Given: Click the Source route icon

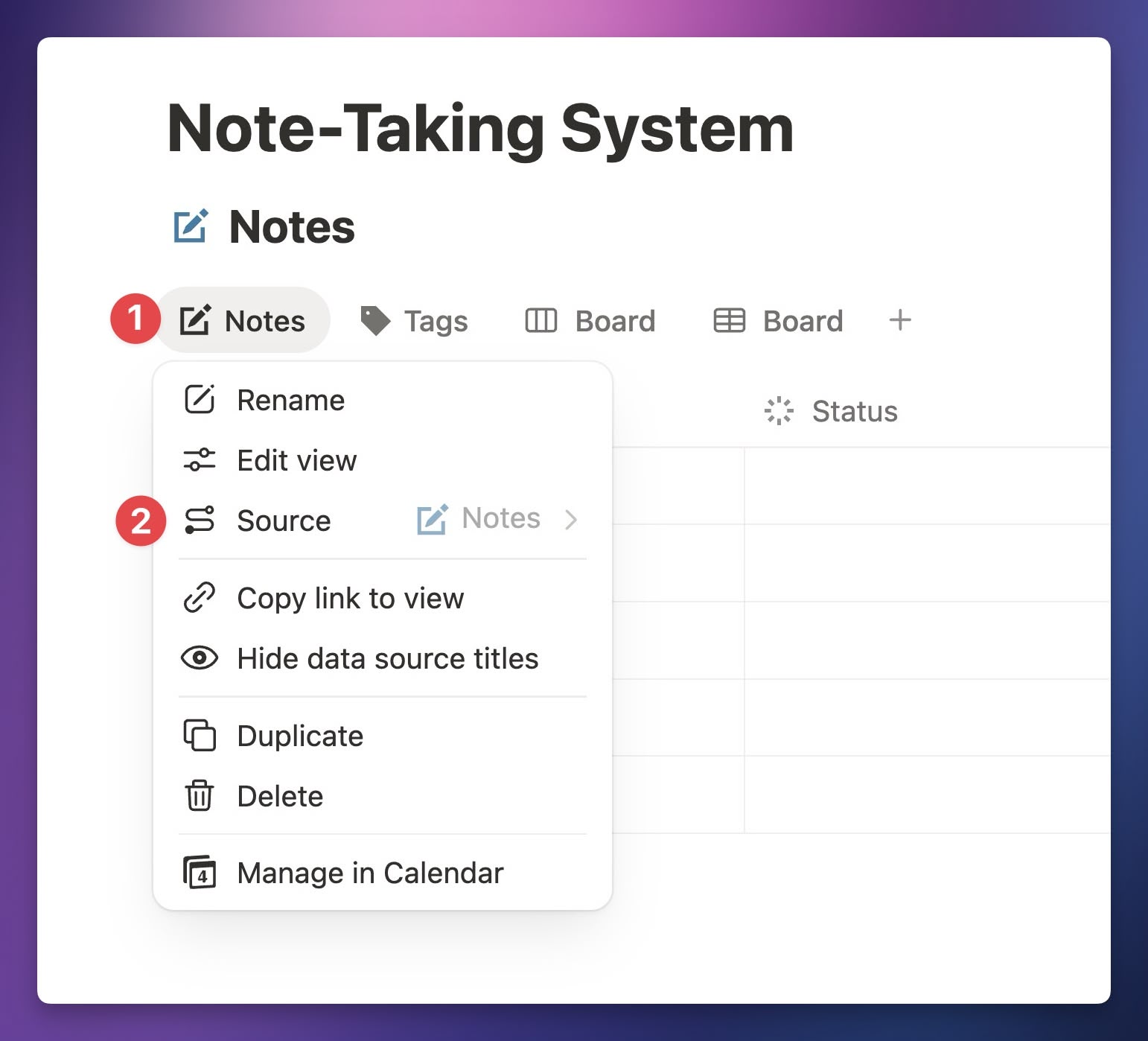Looking at the screenshot, I should coord(200,520).
